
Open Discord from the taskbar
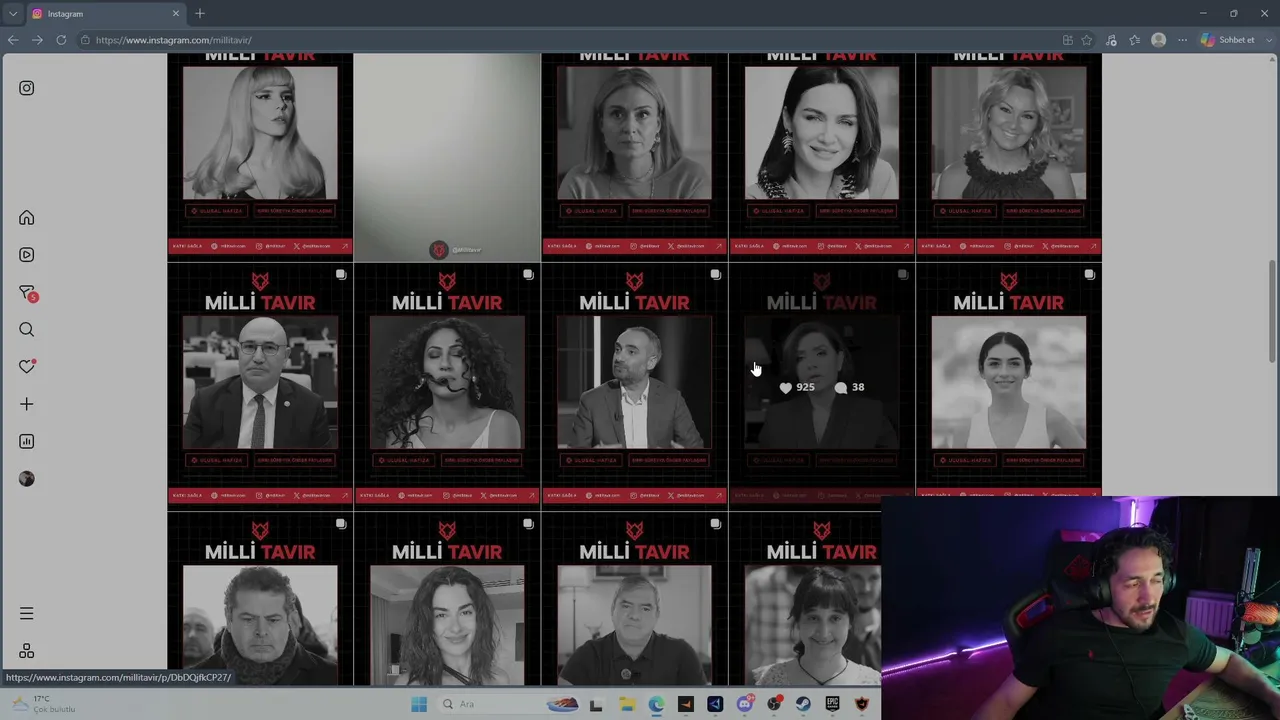pyautogui.click(x=745, y=704)
